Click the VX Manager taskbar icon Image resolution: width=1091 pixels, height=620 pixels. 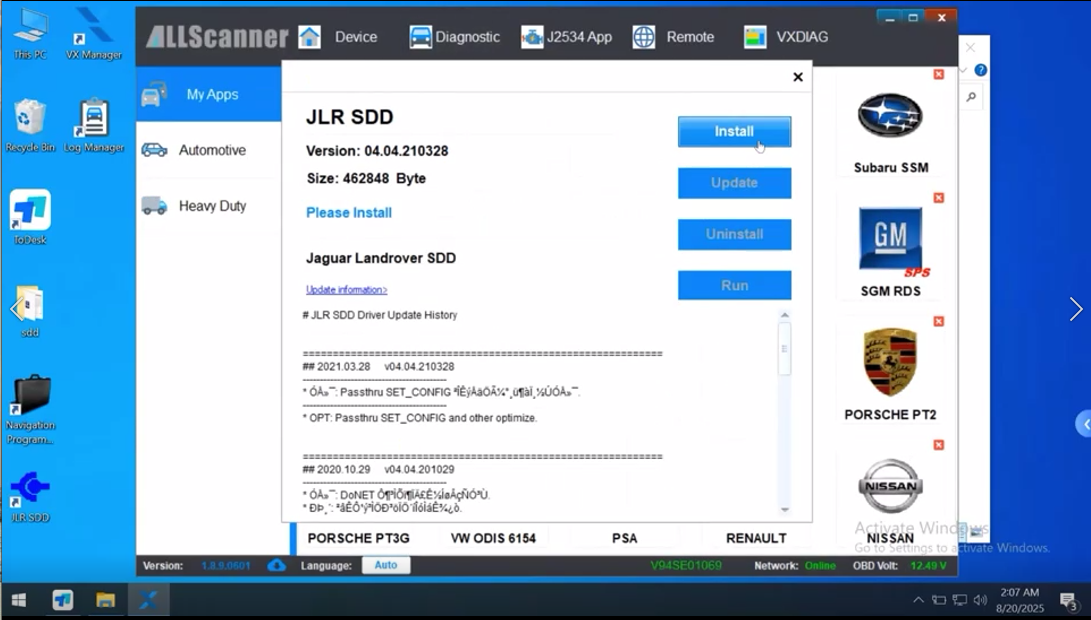coord(148,601)
